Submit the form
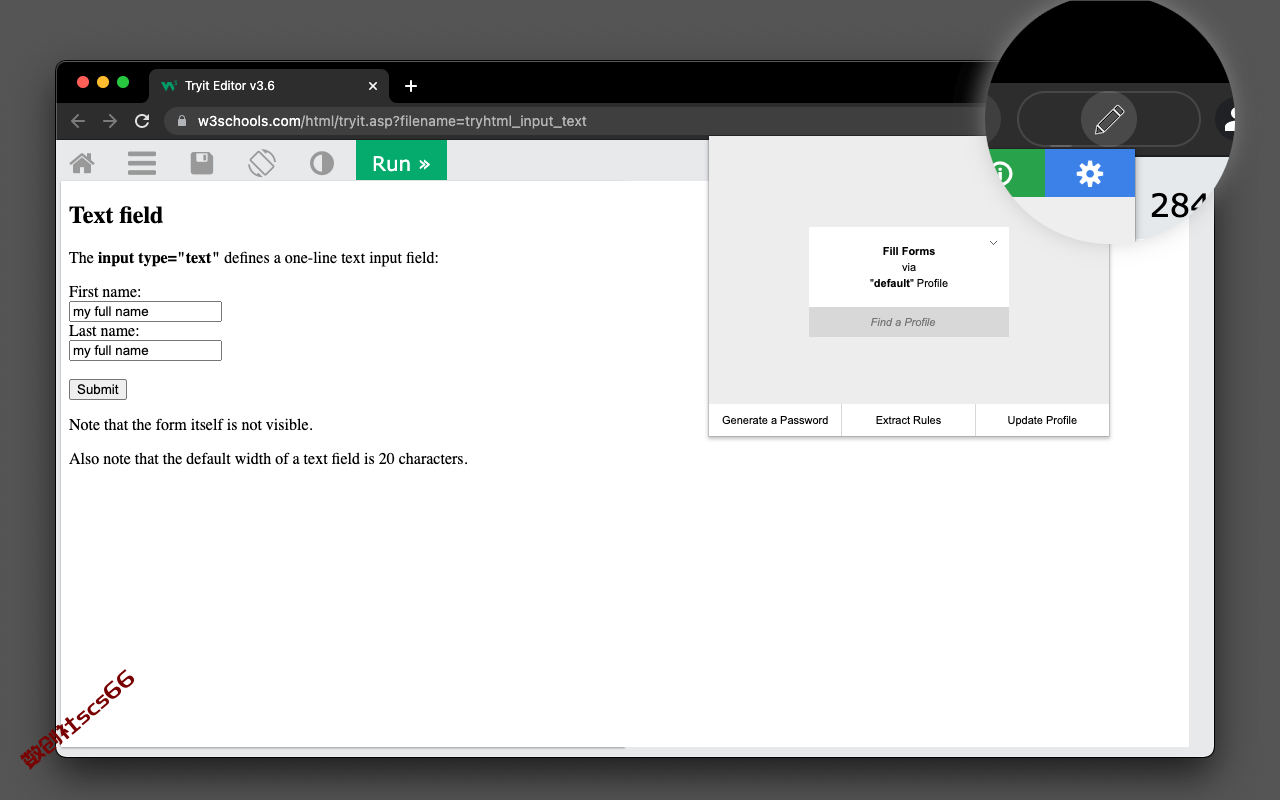Viewport: 1280px width, 800px height. (x=98, y=390)
